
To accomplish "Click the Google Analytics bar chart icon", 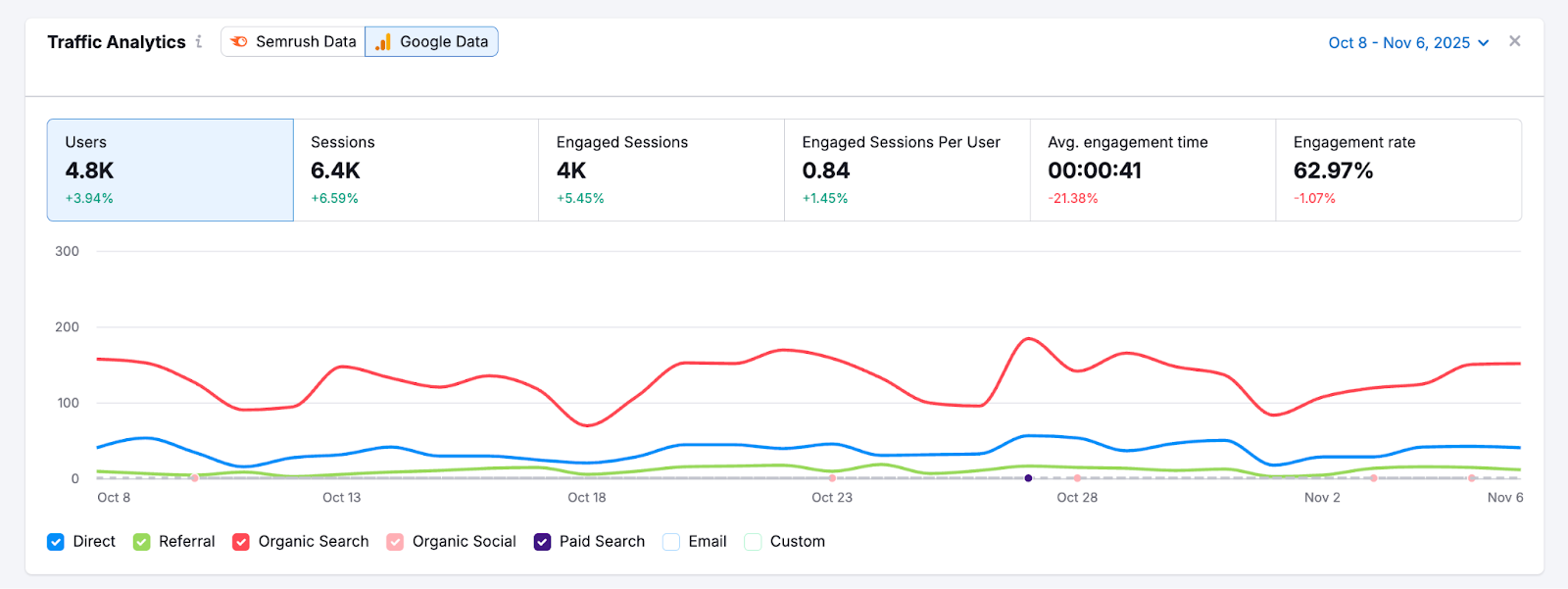I will [x=383, y=42].
